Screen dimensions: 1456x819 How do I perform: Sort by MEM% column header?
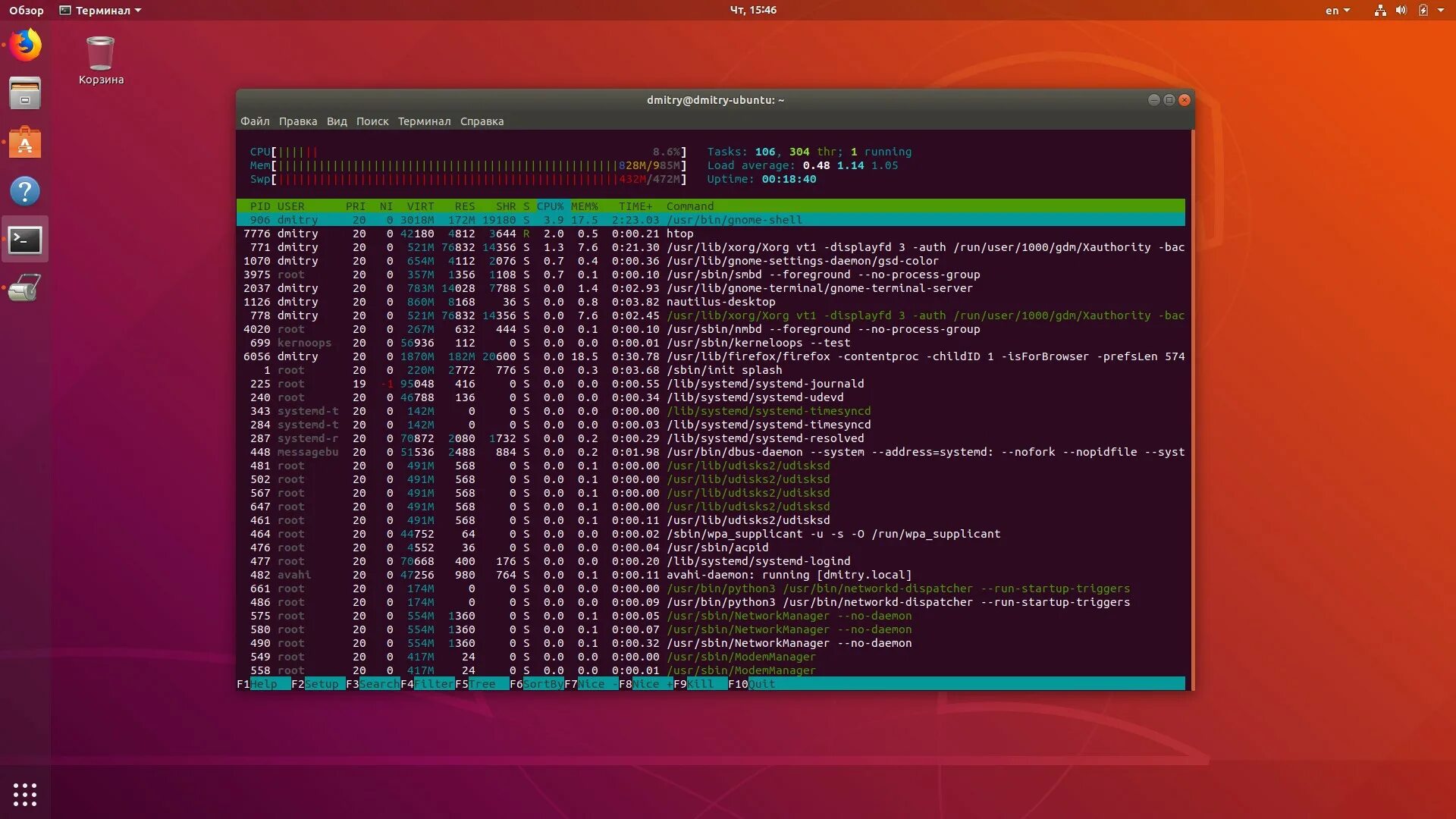point(584,206)
